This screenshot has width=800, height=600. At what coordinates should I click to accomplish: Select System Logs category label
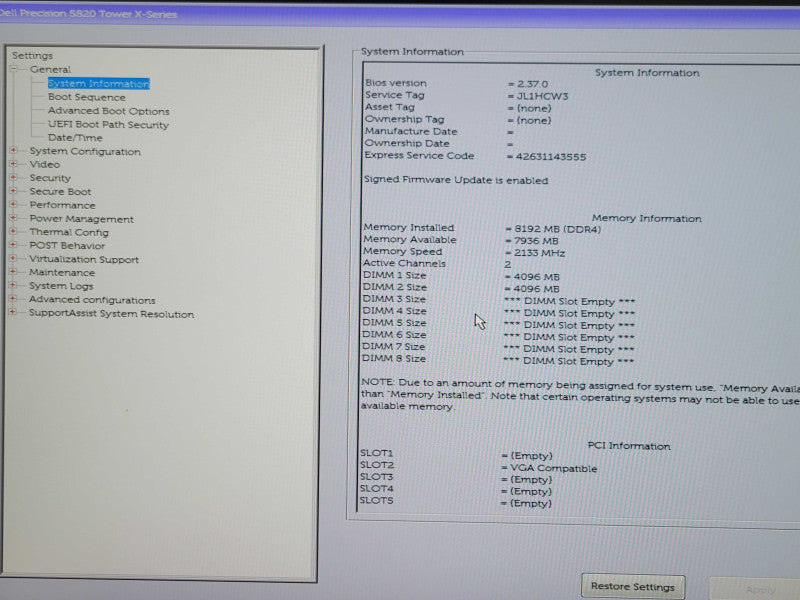[61, 286]
